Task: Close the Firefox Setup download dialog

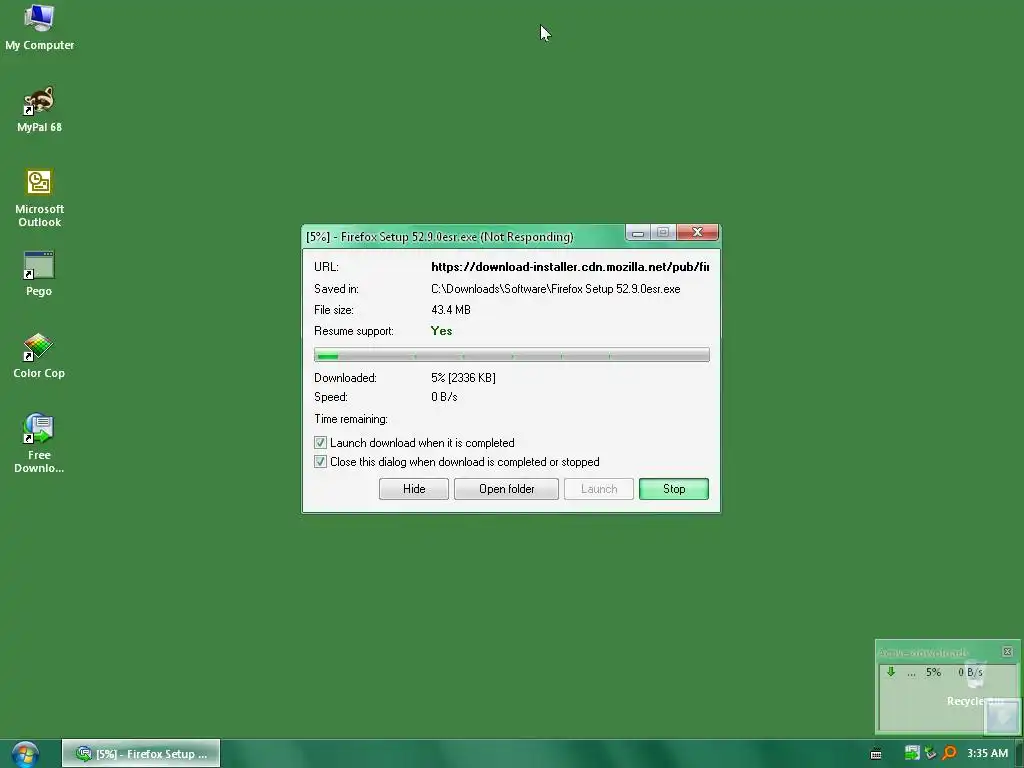Action: (697, 232)
